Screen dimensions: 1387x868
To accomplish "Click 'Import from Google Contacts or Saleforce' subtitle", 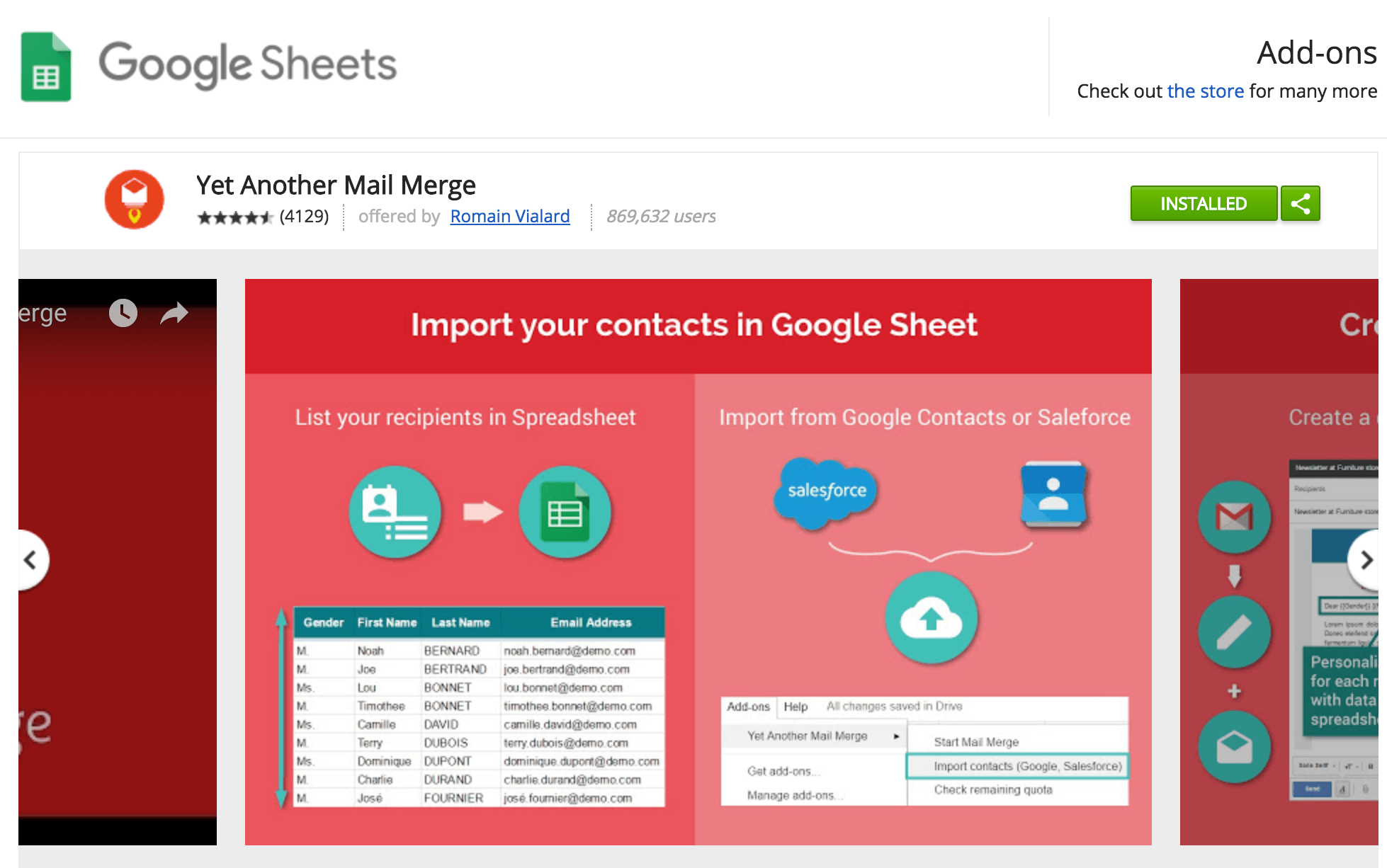I will (924, 417).
